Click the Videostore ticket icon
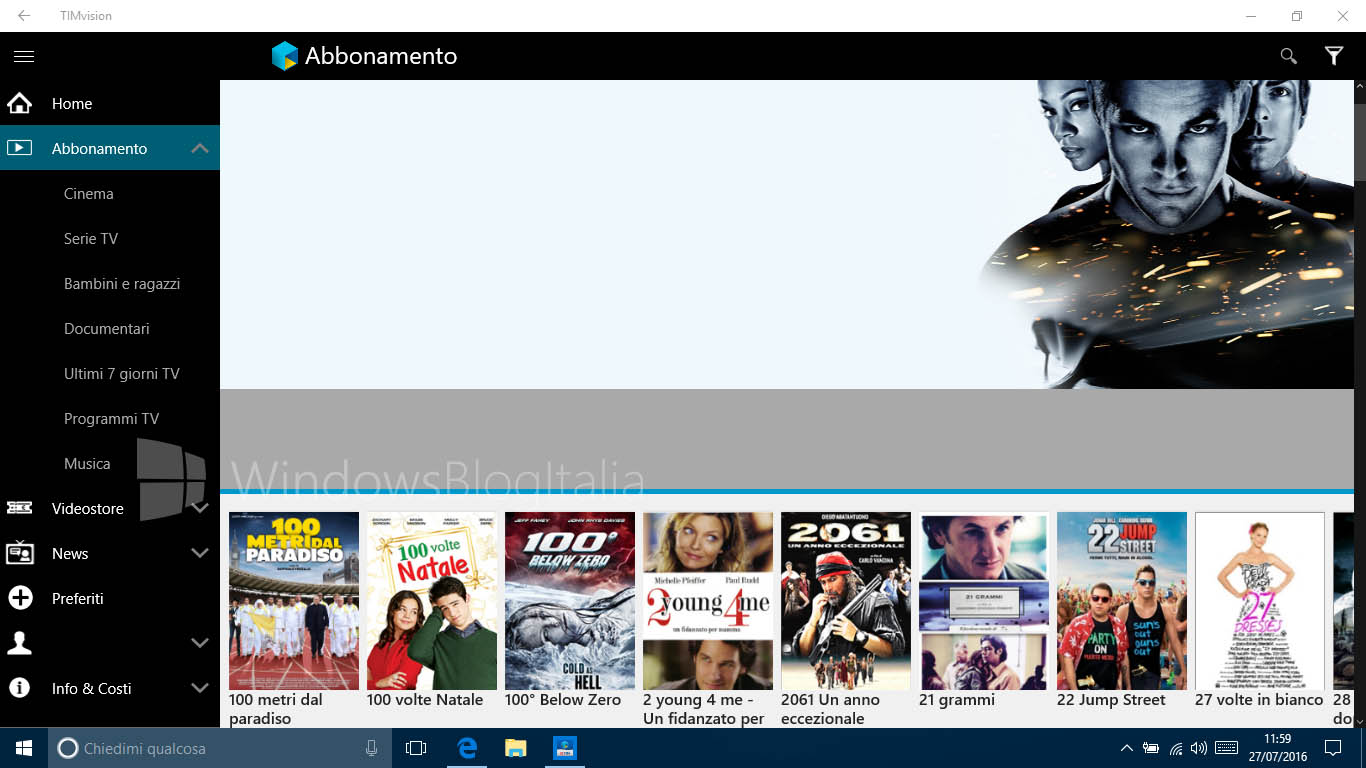This screenshot has height=768, width=1366. click(x=20, y=508)
